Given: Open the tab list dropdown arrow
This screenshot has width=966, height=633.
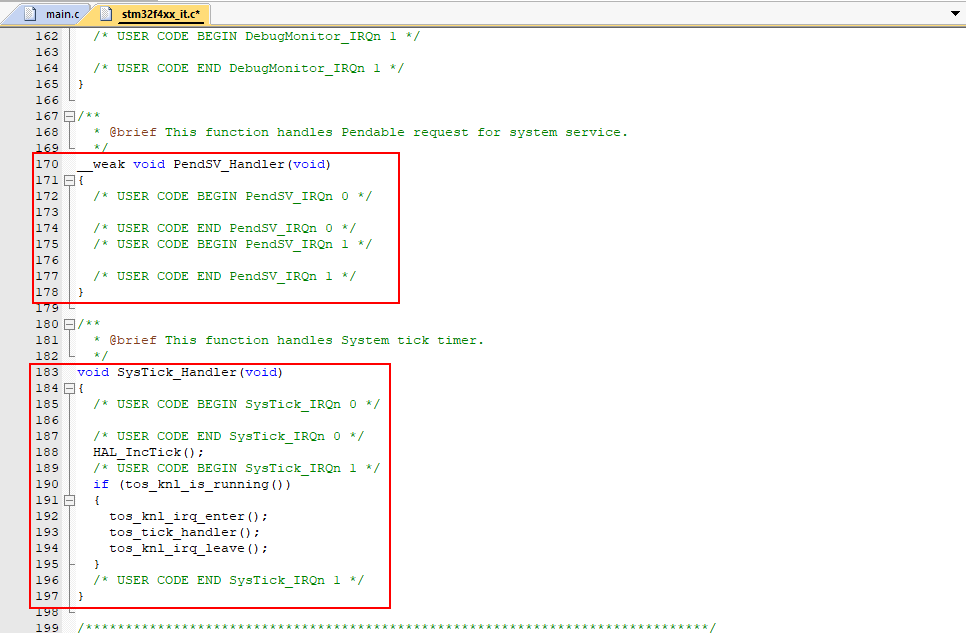Looking at the screenshot, I should 955,13.
